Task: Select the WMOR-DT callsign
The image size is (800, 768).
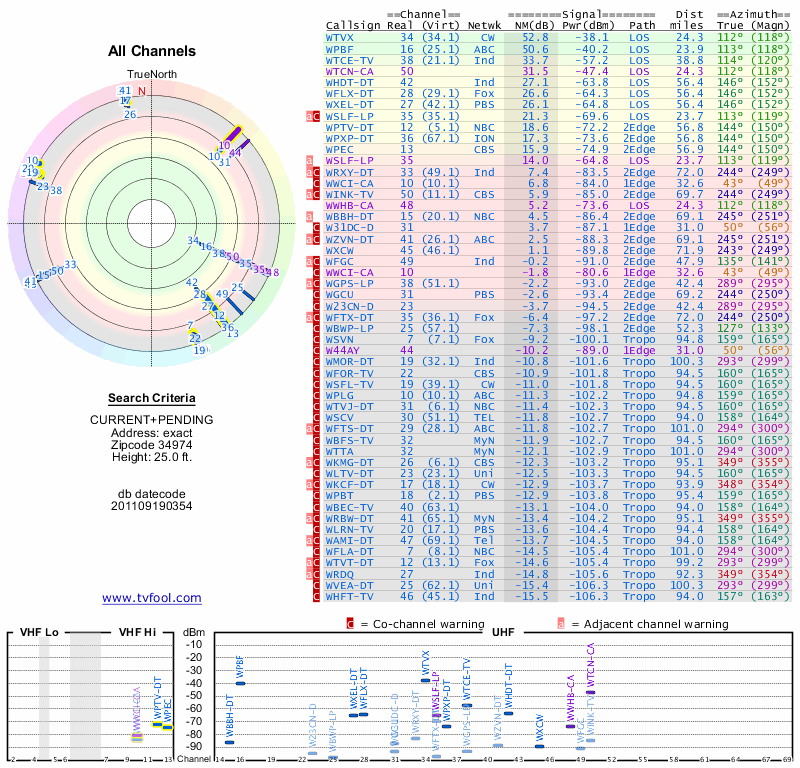Action: point(349,361)
